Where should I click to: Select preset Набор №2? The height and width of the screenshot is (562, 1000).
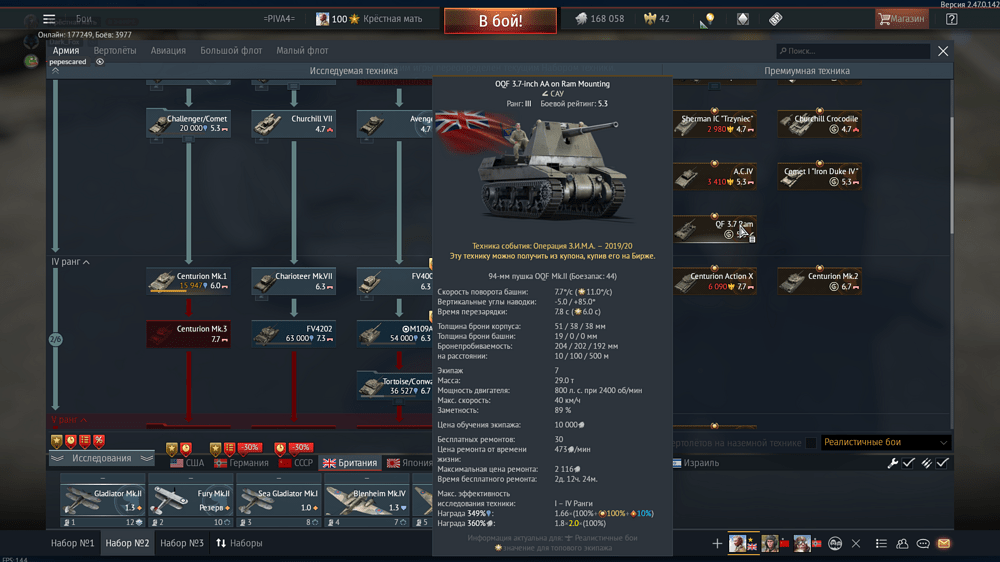point(127,544)
